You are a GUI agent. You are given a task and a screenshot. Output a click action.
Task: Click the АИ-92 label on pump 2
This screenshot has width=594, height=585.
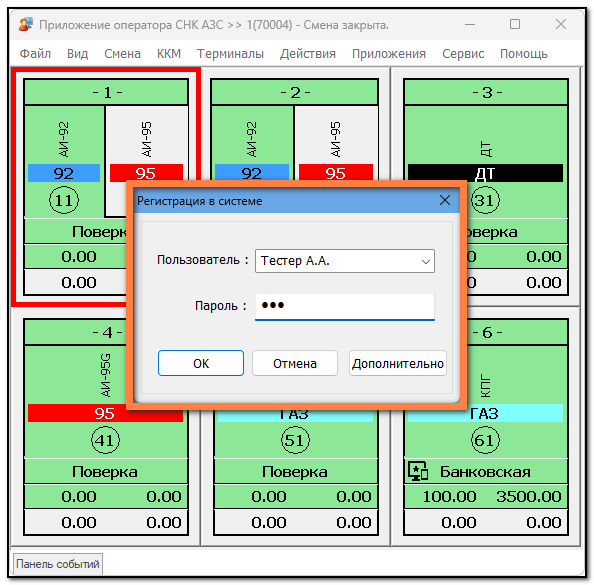click(252, 139)
